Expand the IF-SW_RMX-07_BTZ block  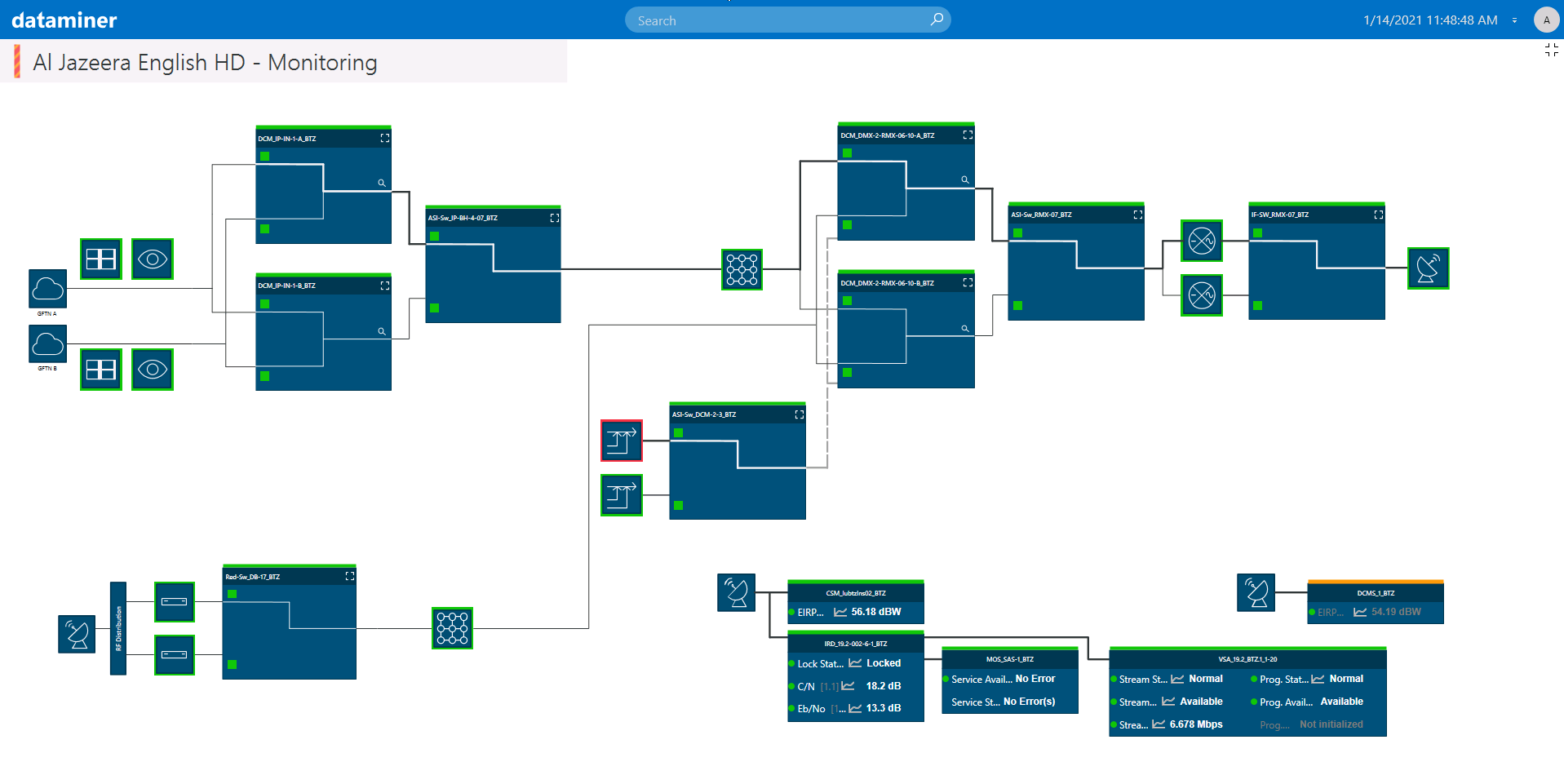(x=1379, y=215)
